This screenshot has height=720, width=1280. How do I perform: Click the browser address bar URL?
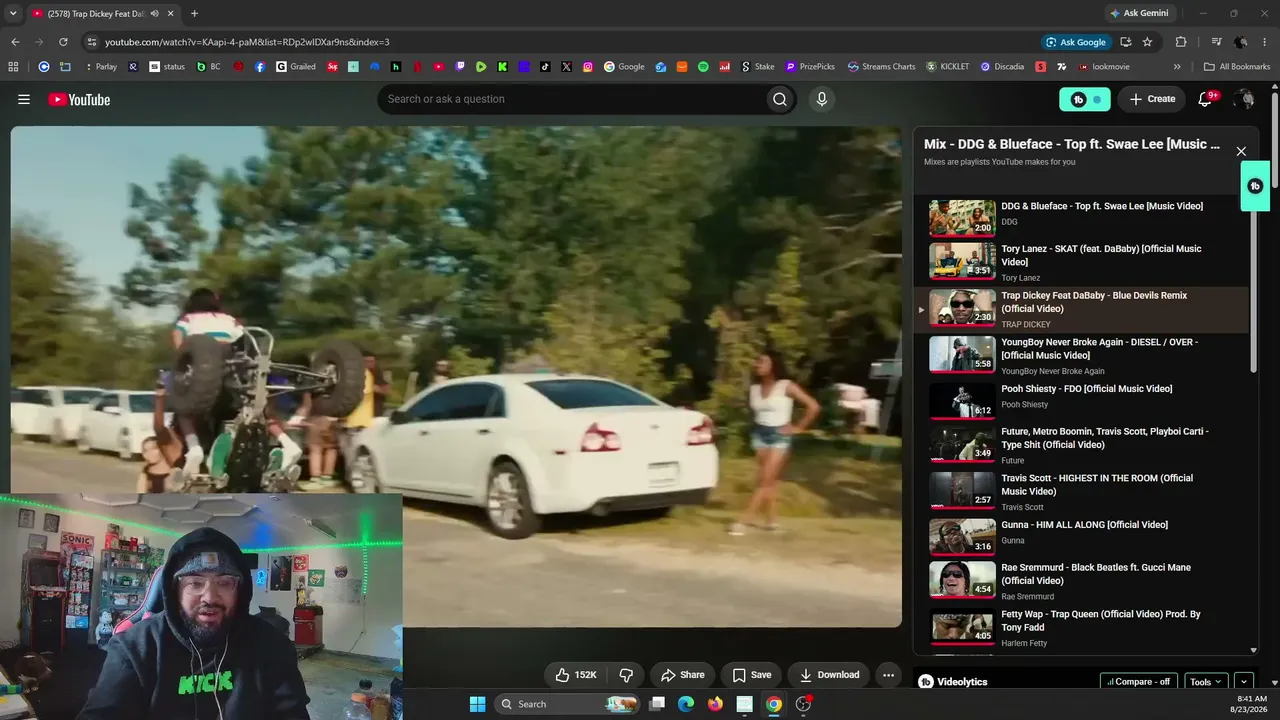pos(247,42)
